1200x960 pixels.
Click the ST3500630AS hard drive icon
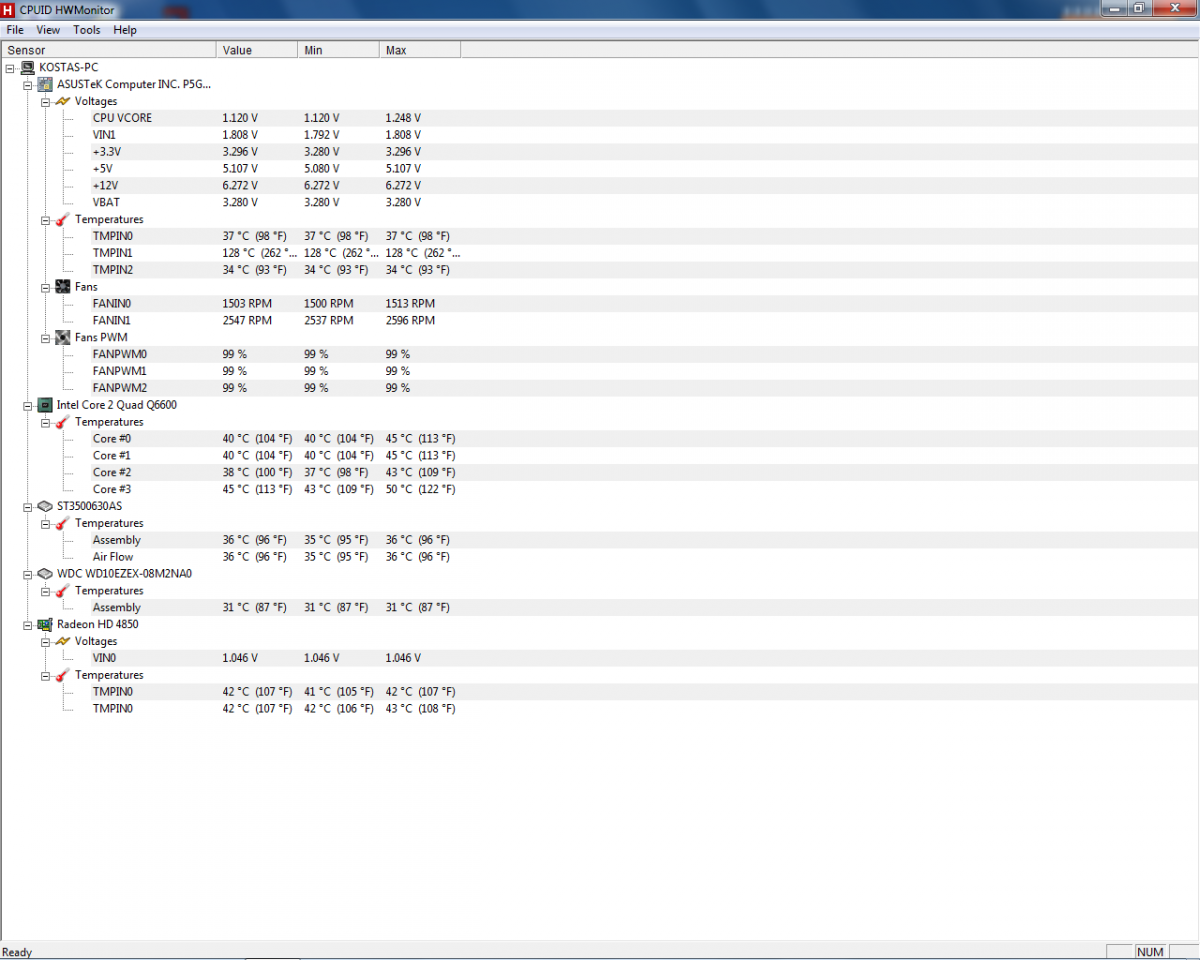45,506
